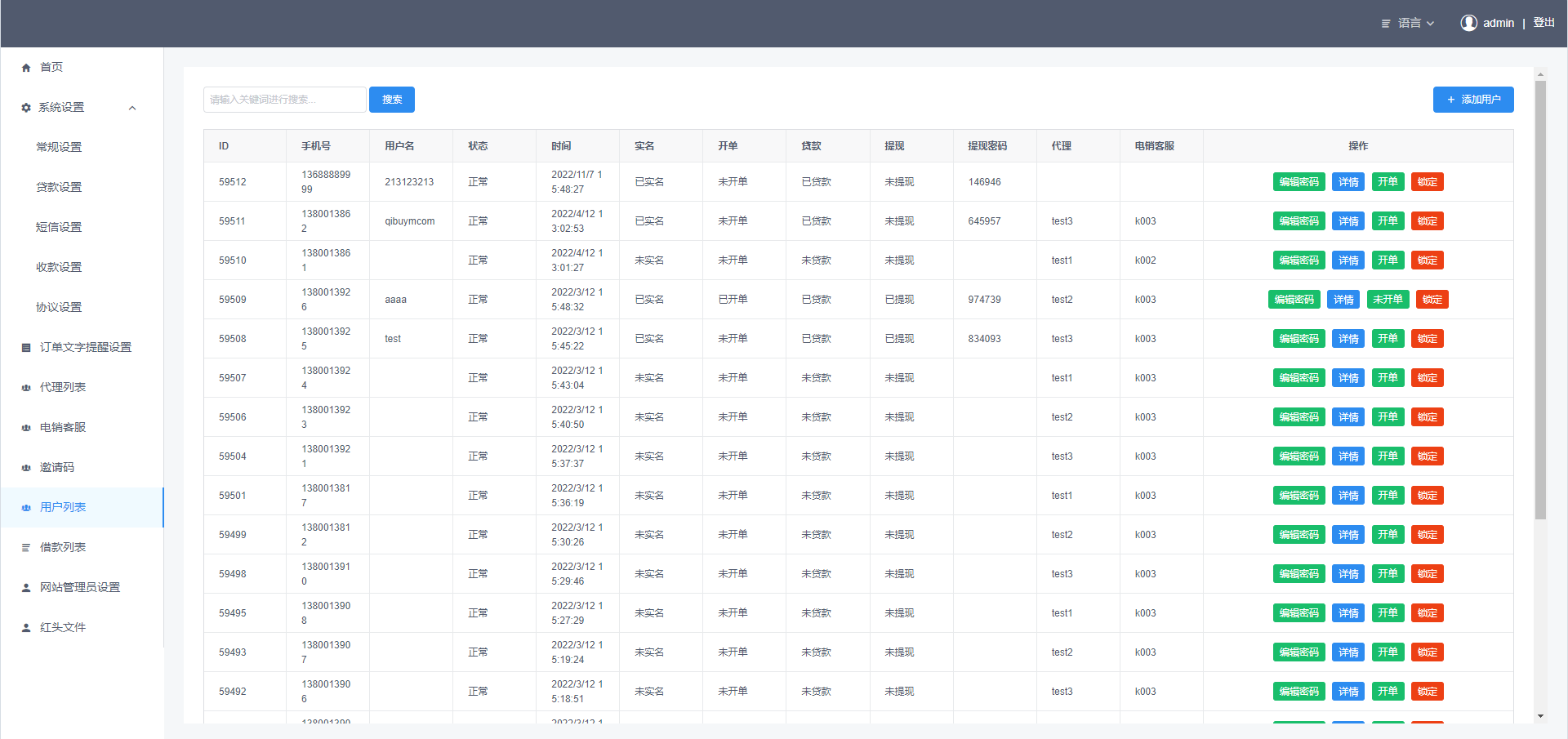Click the 电销客服 sidebar icon

click(26, 428)
